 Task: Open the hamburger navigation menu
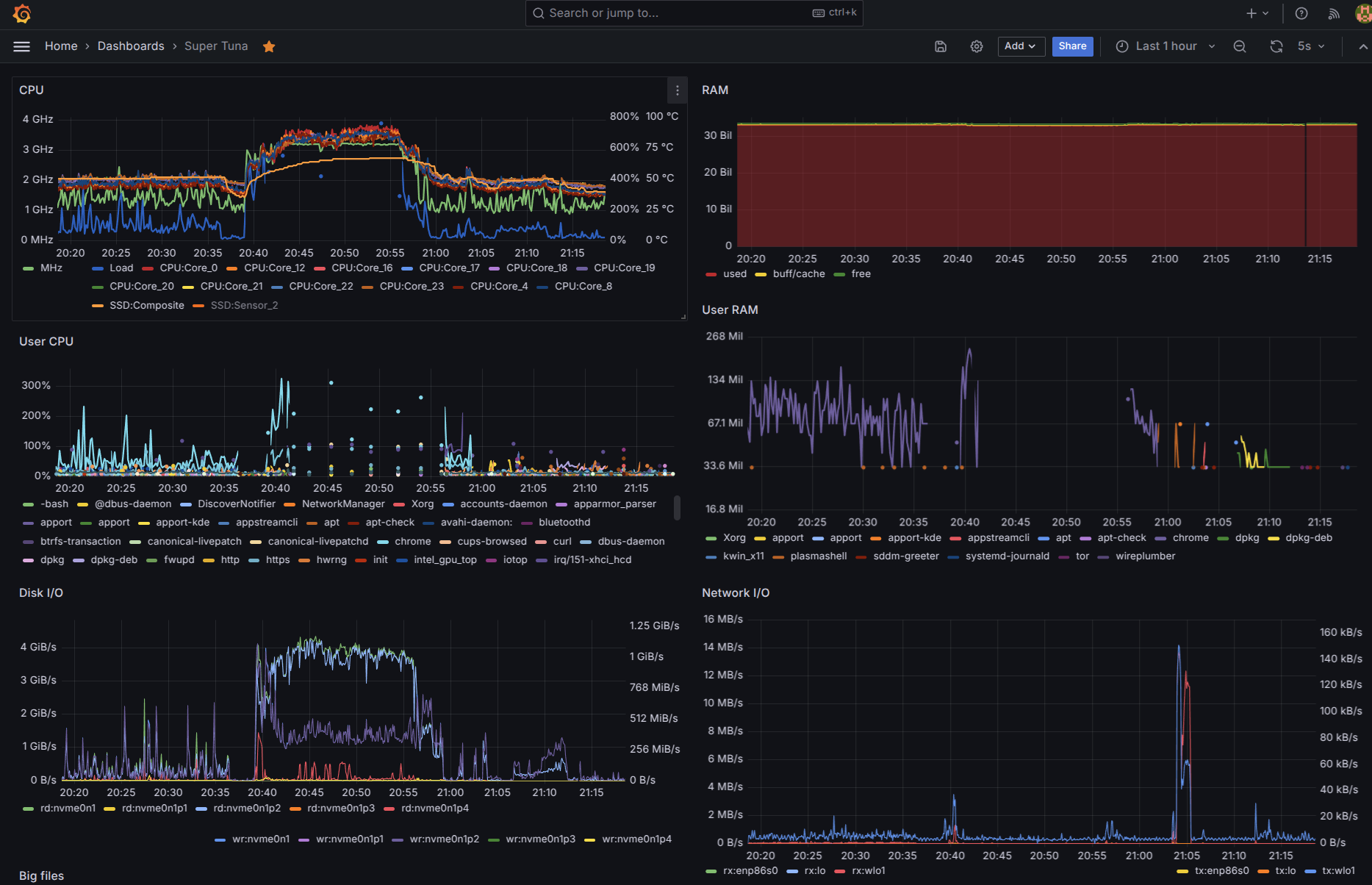click(x=22, y=46)
